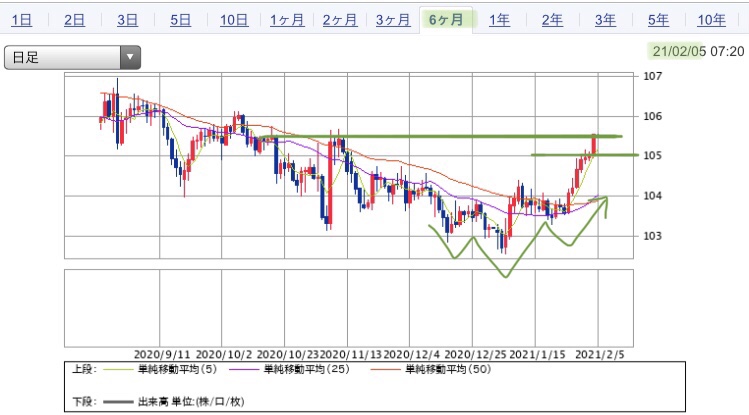
Task: Show the 3ヶ月 chart range
Action: (393, 20)
